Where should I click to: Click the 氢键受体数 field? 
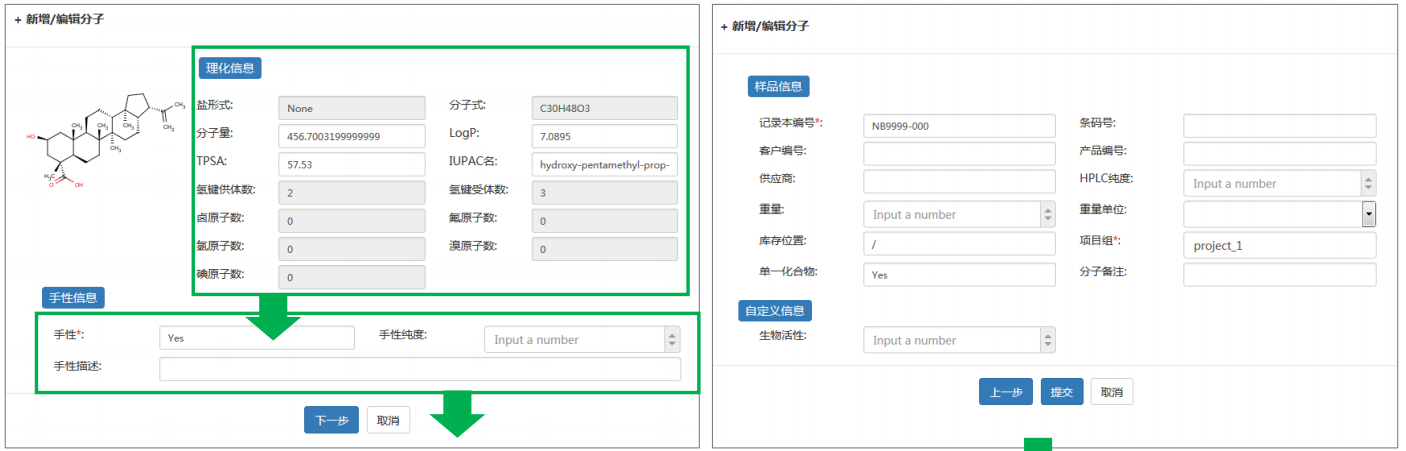tap(604, 192)
